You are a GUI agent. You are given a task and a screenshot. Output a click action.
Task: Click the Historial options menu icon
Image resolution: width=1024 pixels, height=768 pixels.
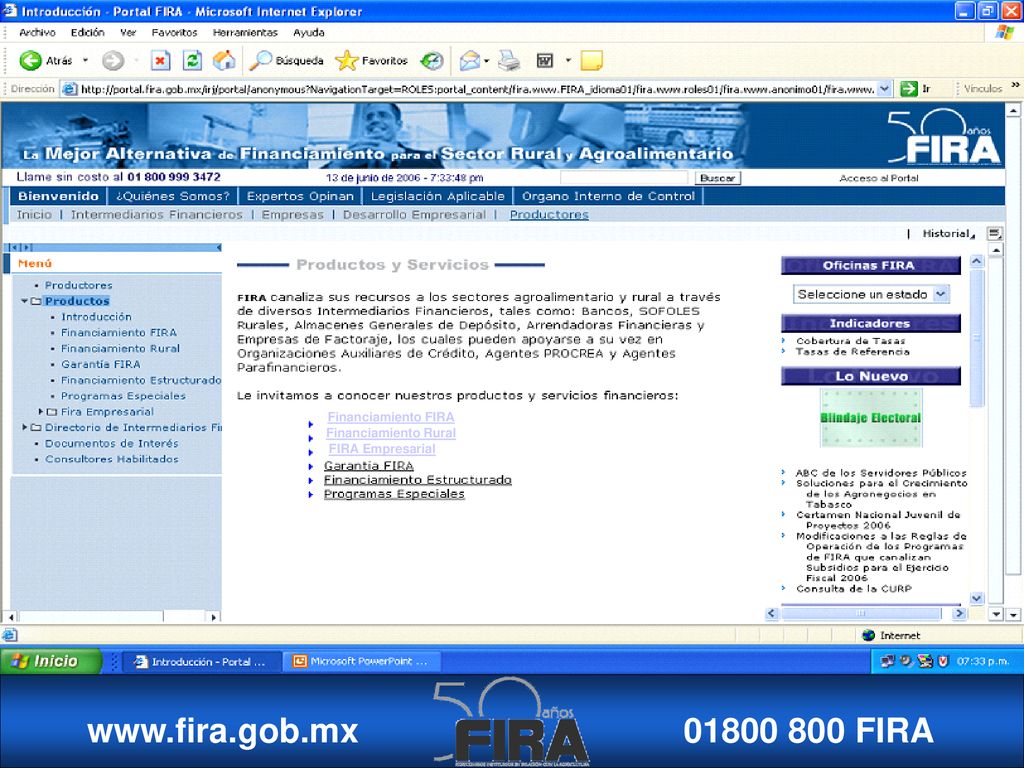tap(994, 233)
